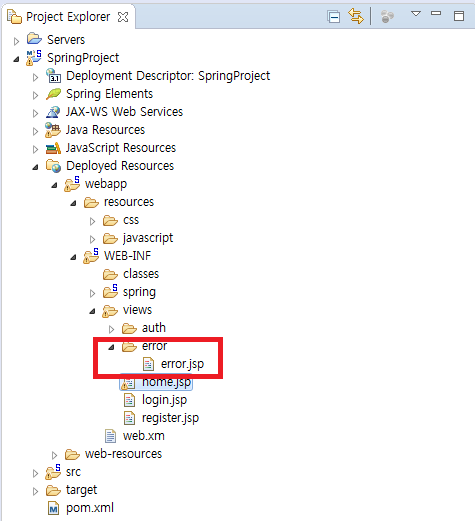
Task: Expand the auth folder
Action: pyautogui.click(x=111, y=329)
